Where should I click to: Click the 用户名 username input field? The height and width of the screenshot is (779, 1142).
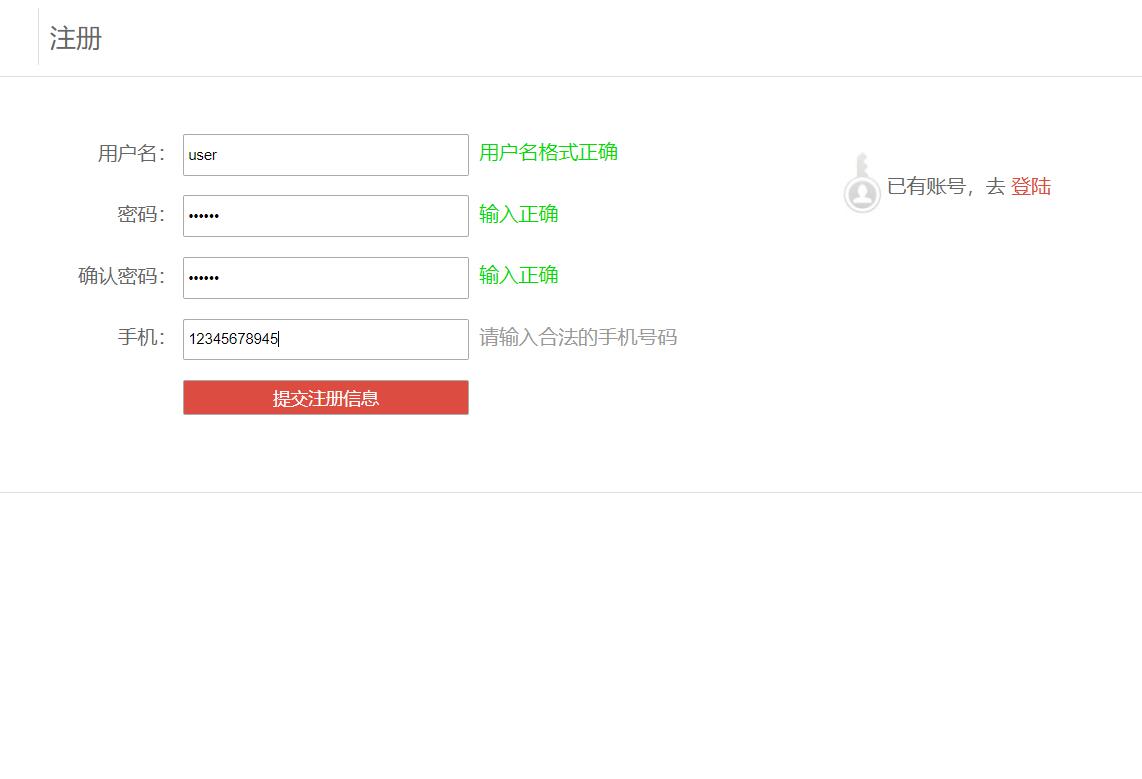coord(325,154)
